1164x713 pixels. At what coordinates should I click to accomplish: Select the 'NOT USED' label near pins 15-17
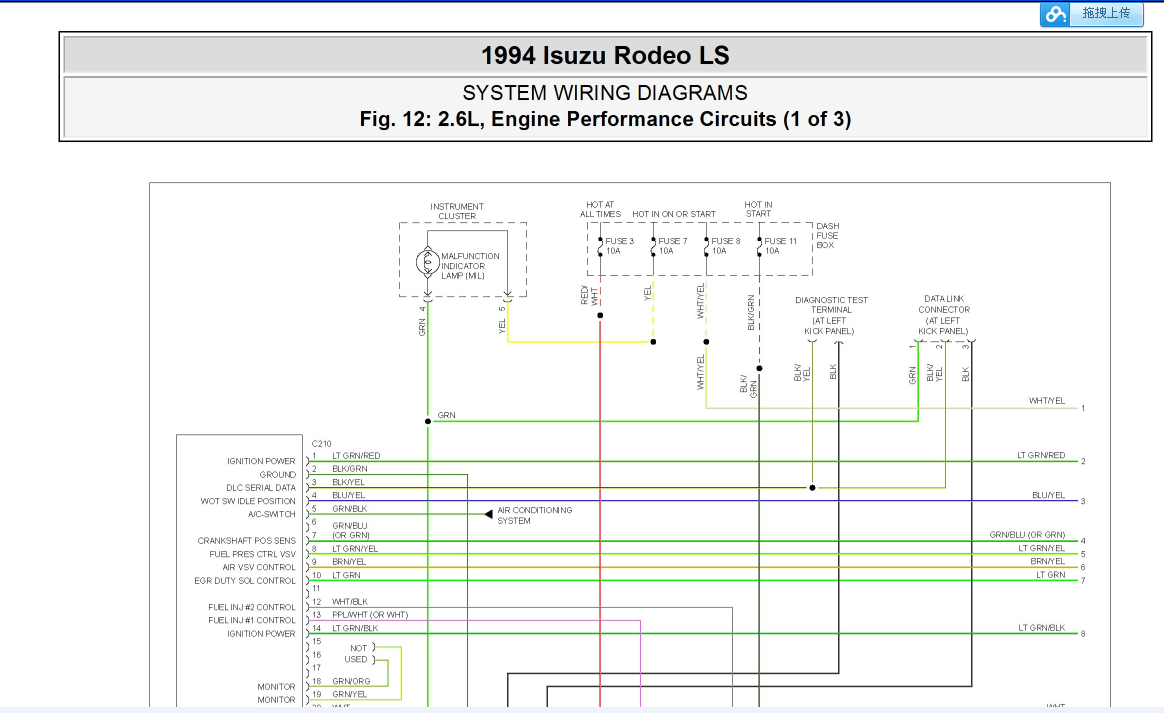356,654
